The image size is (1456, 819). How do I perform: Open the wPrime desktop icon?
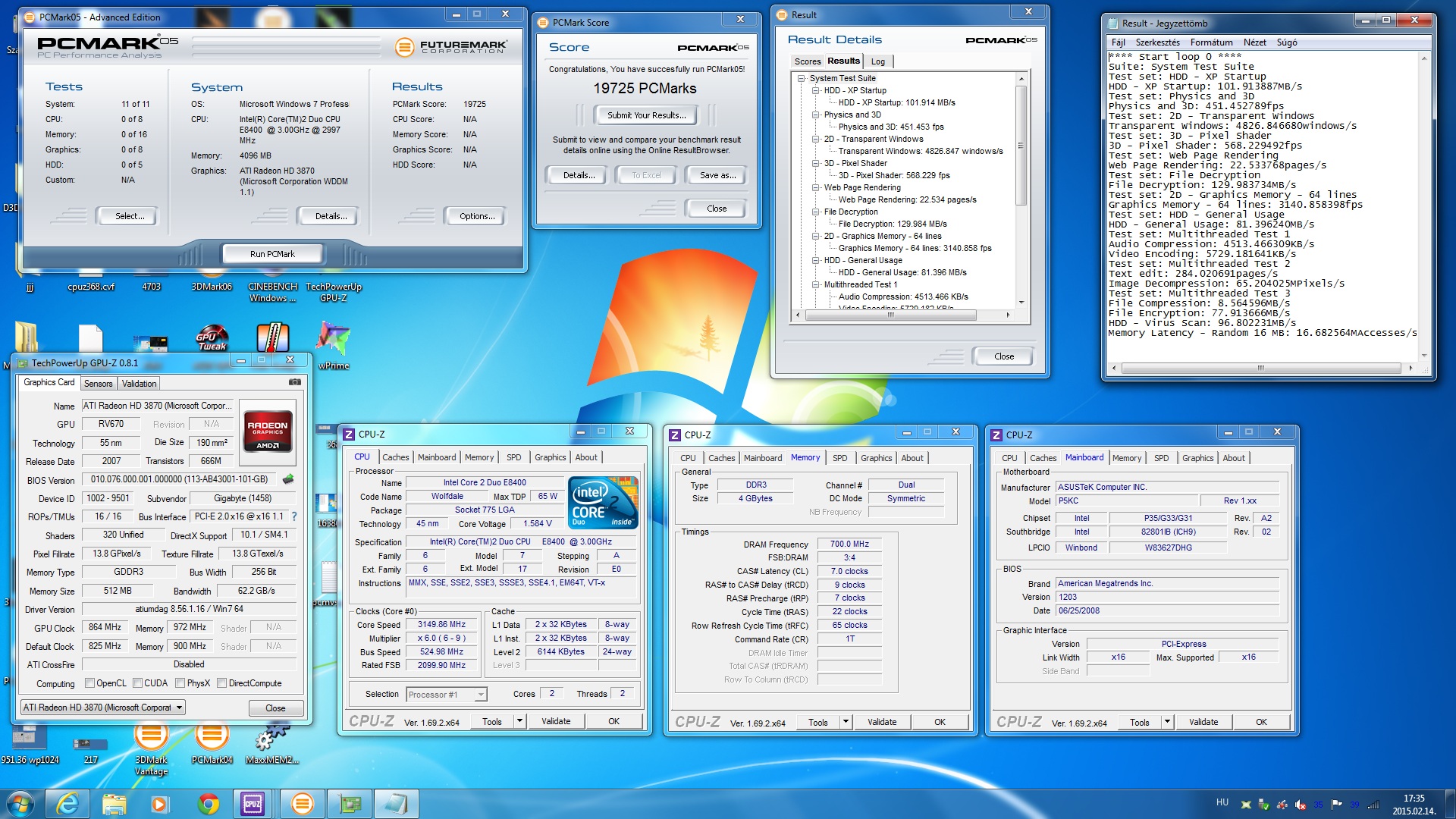pos(334,345)
